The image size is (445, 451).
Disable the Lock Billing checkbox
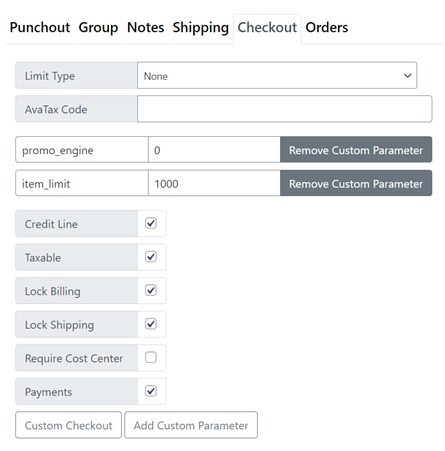pyautogui.click(x=151, y=290)
